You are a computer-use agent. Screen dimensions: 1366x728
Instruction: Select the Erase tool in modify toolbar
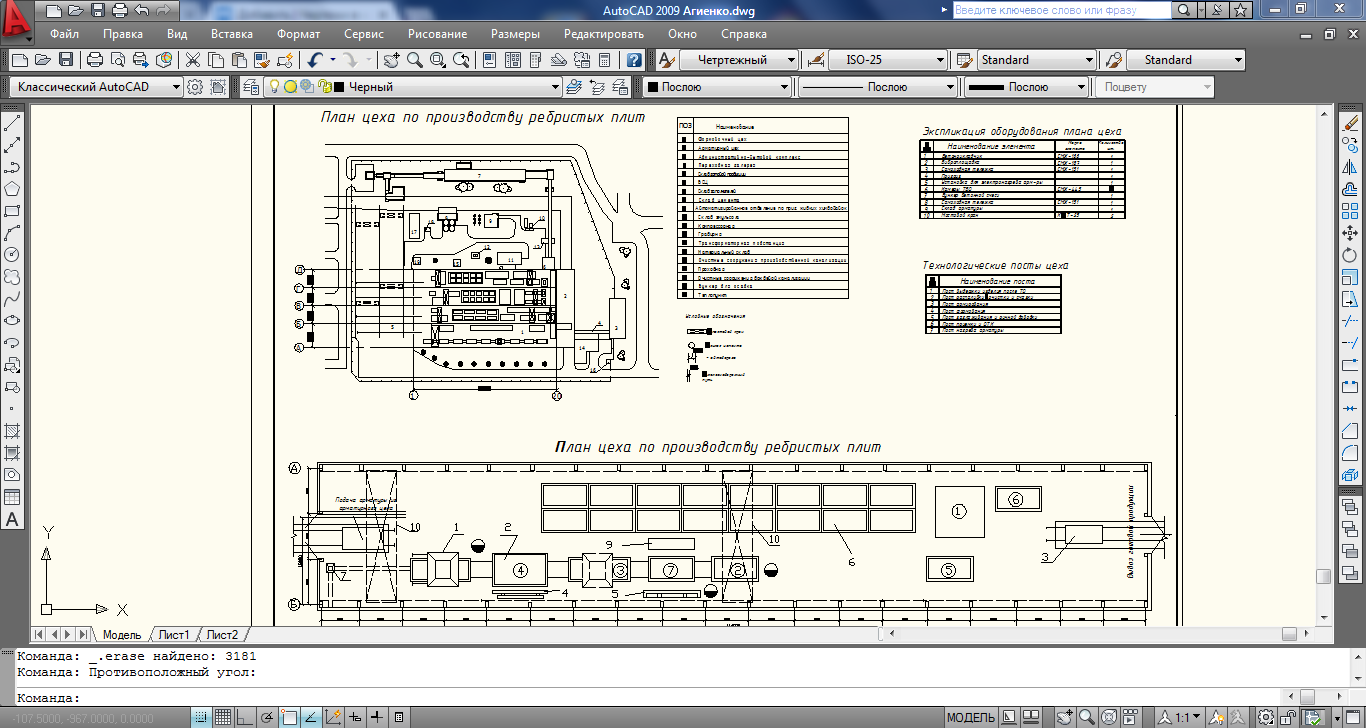(x=1349, y=125)
